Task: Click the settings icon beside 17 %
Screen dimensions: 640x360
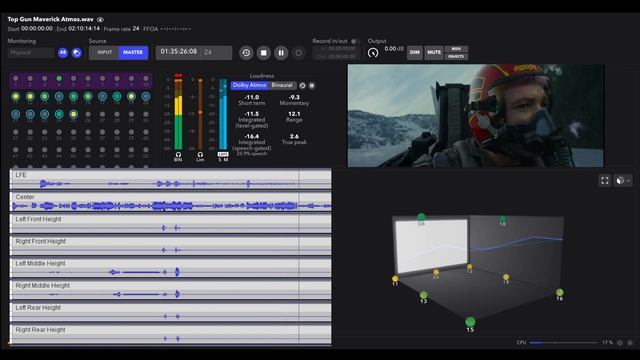Action: pyautogui.click(x=620, y=343)
